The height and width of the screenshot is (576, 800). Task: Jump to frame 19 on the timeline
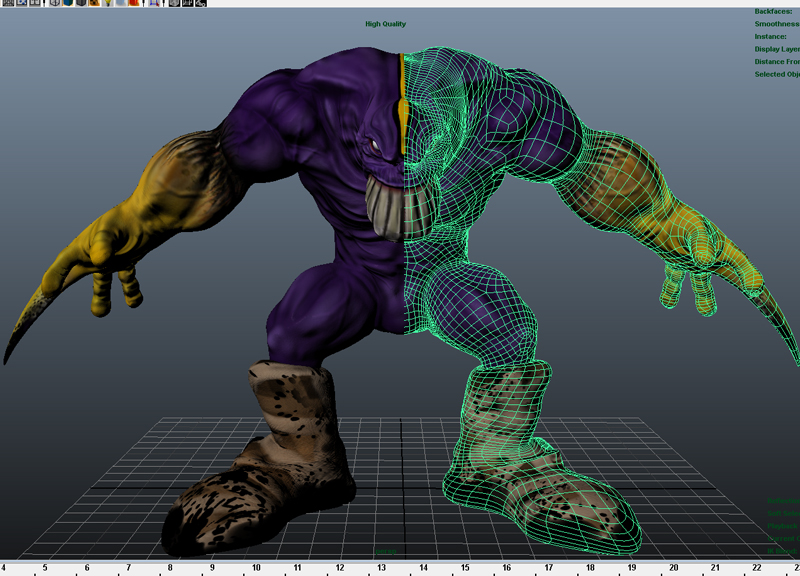[632, 568]
